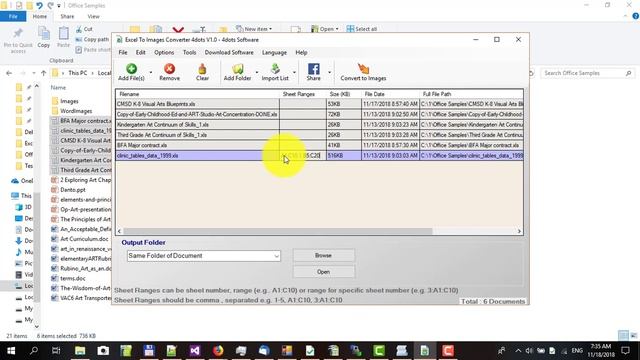Select terms.doc in Explorer file list
Viewport: 640px width, 360px height.
[x=73, y=278]
